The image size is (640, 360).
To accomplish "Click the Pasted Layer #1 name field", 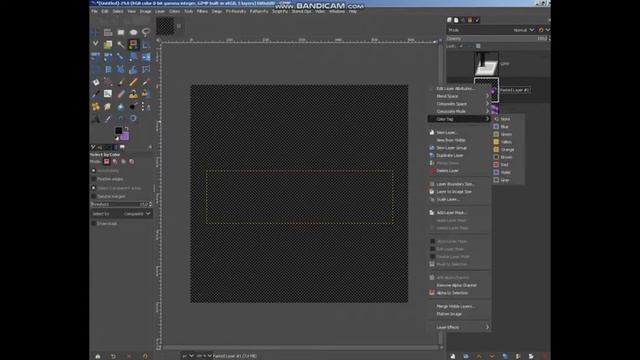I will [x=514, y=90].
